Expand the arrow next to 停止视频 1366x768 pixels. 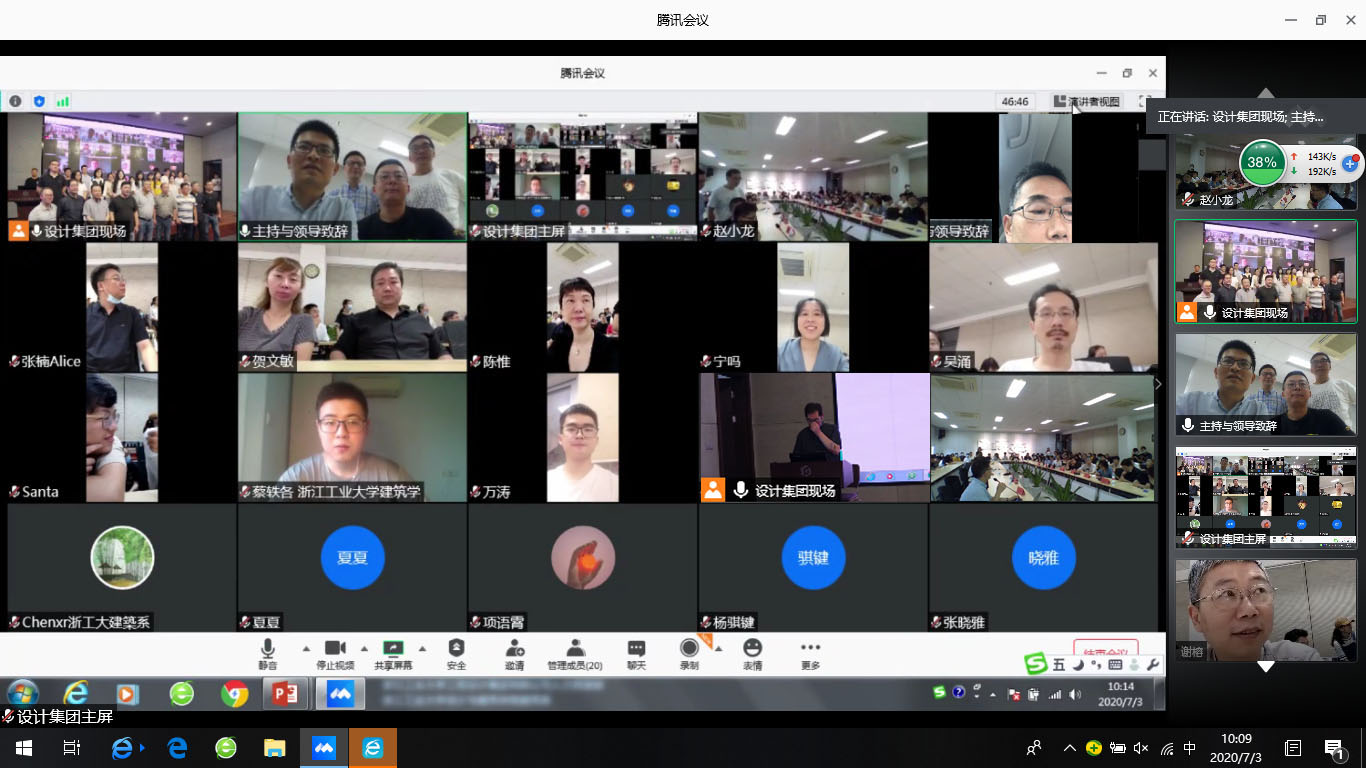point(364,648)
